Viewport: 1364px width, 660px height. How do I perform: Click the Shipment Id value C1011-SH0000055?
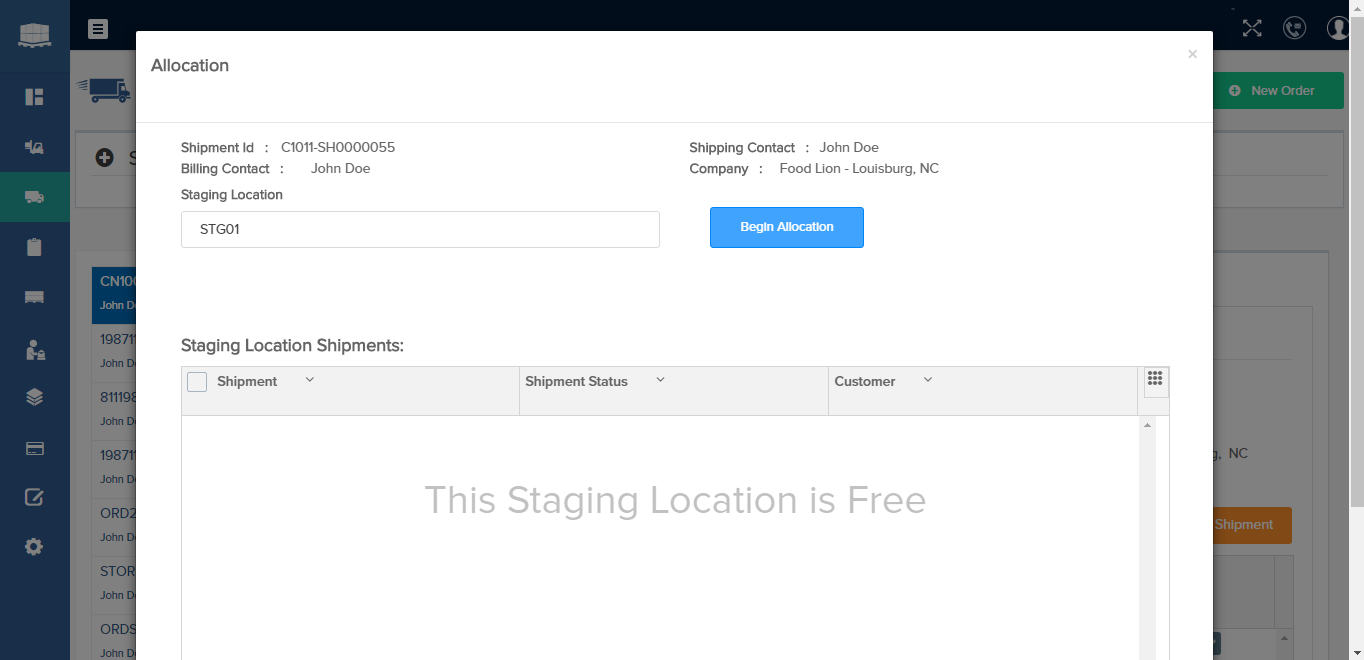click(x=338, y=147)
